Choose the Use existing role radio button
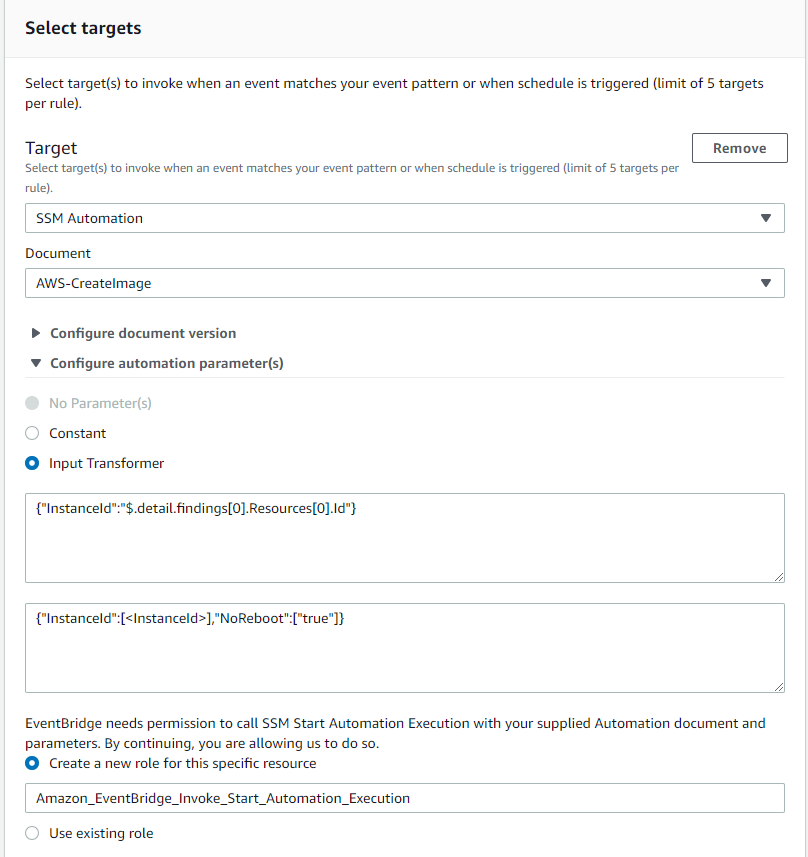808x857 pixels. pyautogui.click(x=33, y=833)
